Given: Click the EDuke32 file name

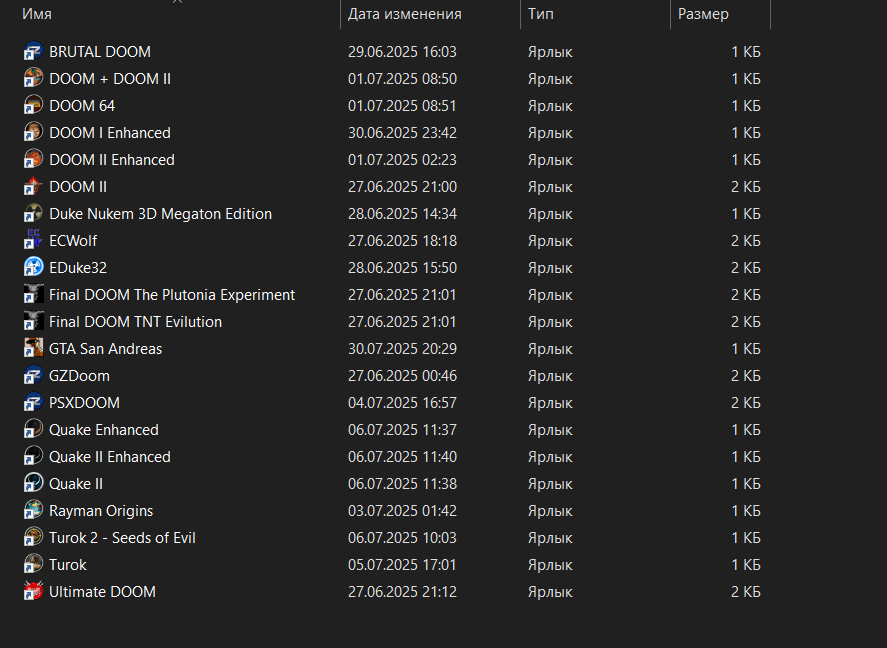Looking at the screenshot, I should point(78,267).
